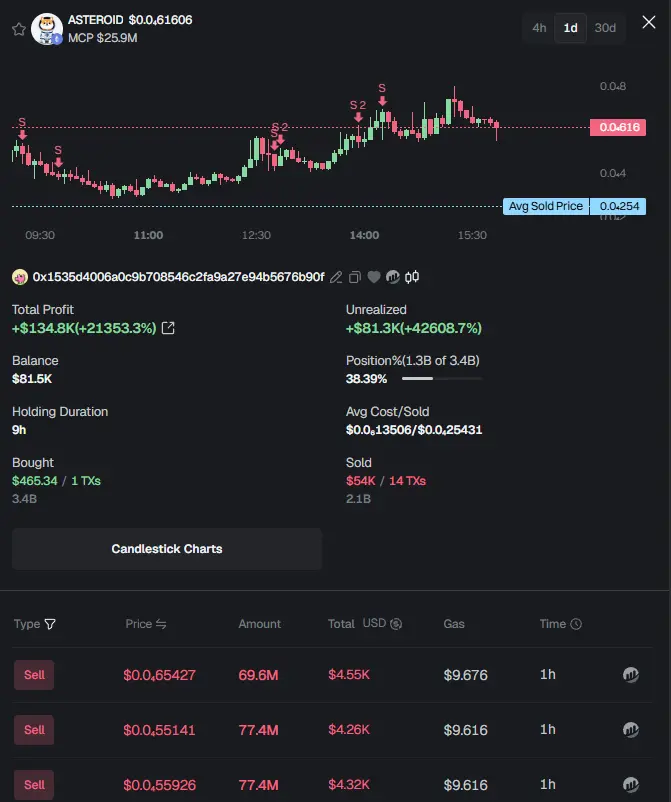Open the ASTEROID token avatar
The height and width of the screenshot is (802, 671).
tap(47, 29)
